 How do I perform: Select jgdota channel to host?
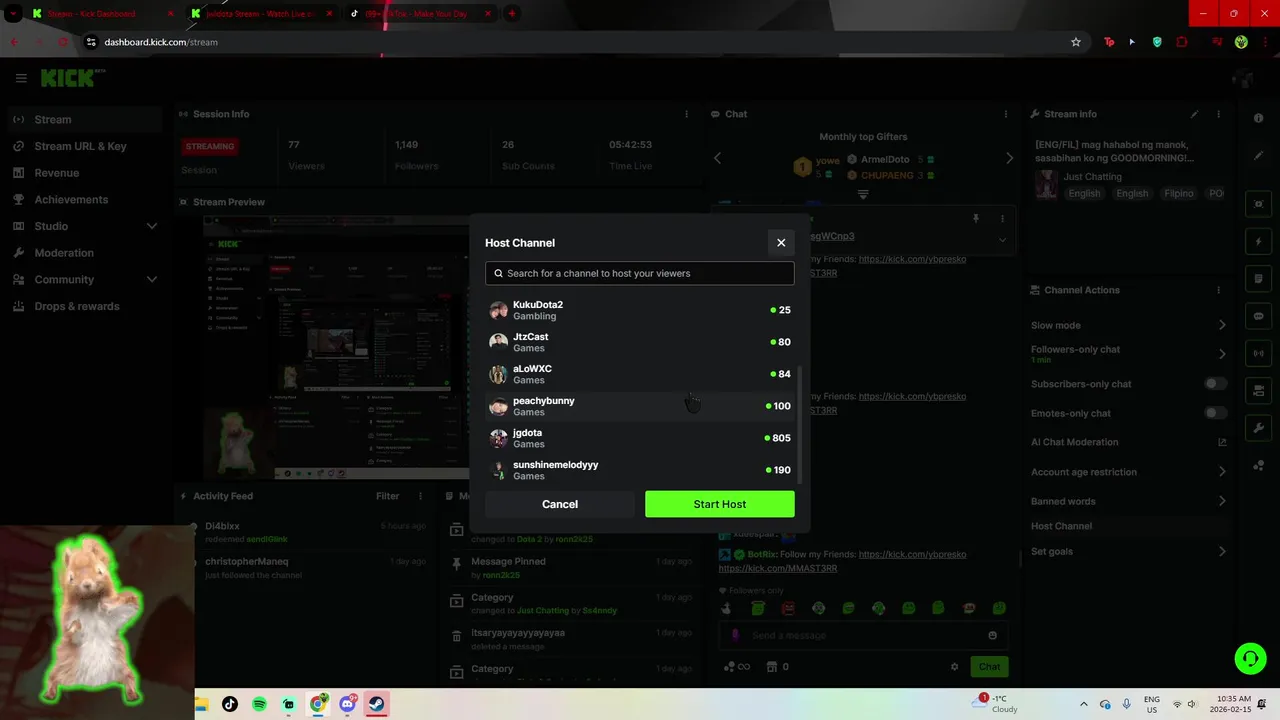pyautogui.click(x=640, y=438)
